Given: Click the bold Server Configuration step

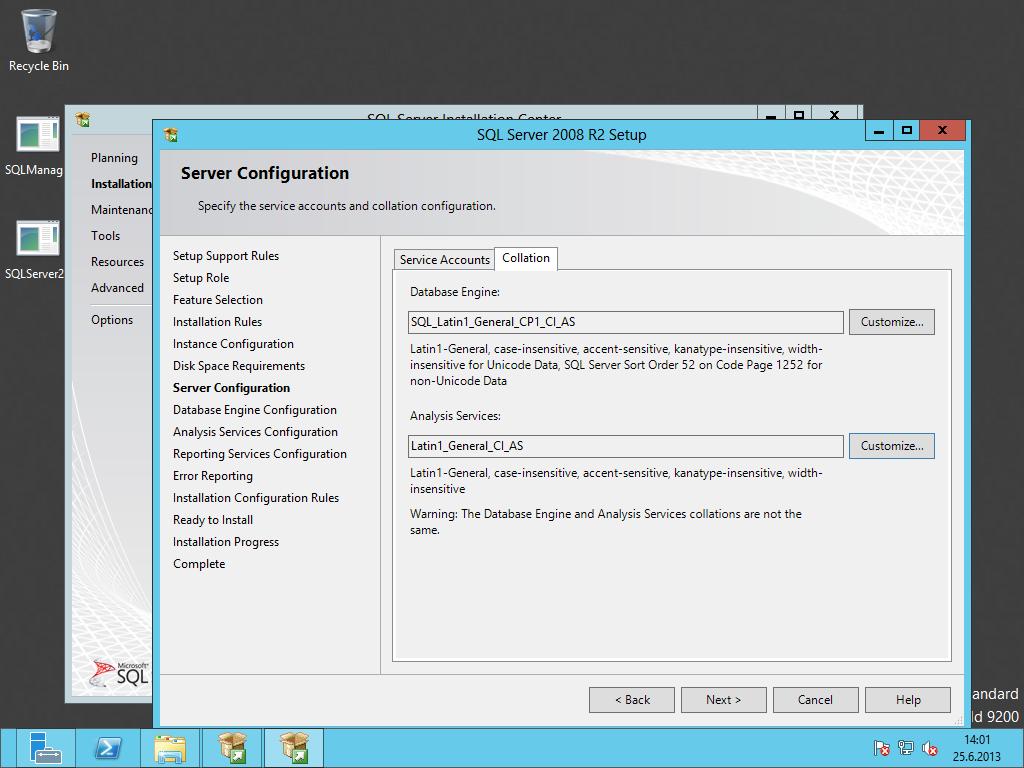Looking at the screenshot, I should (231, 388).
